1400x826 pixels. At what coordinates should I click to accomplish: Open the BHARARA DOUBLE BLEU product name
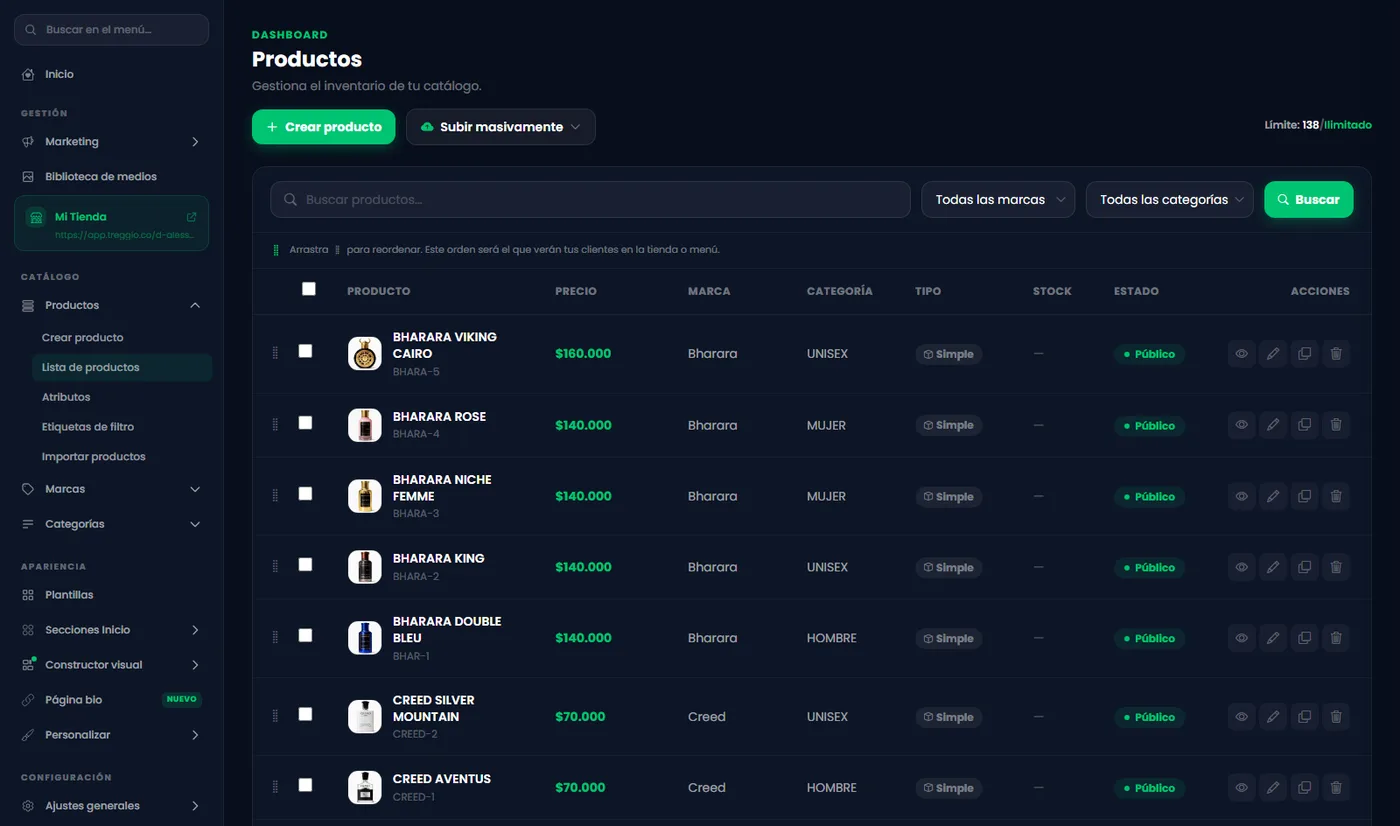point(447,629)
